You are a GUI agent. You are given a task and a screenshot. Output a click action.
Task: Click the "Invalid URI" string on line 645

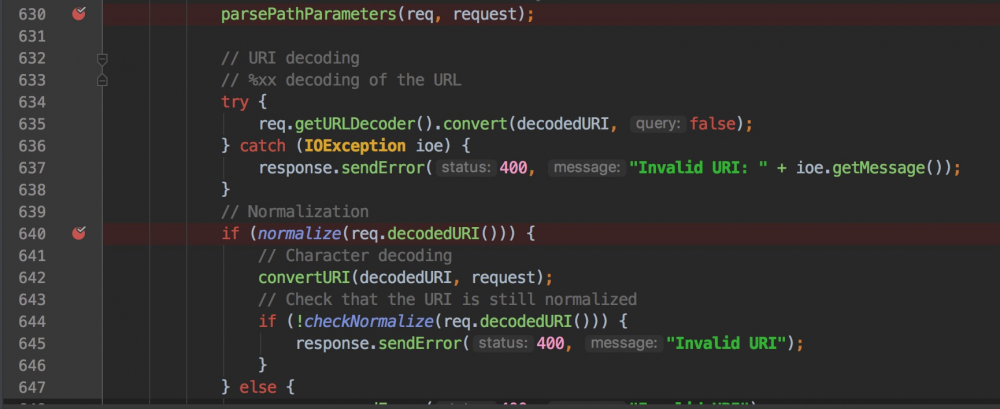pos(726,343)
